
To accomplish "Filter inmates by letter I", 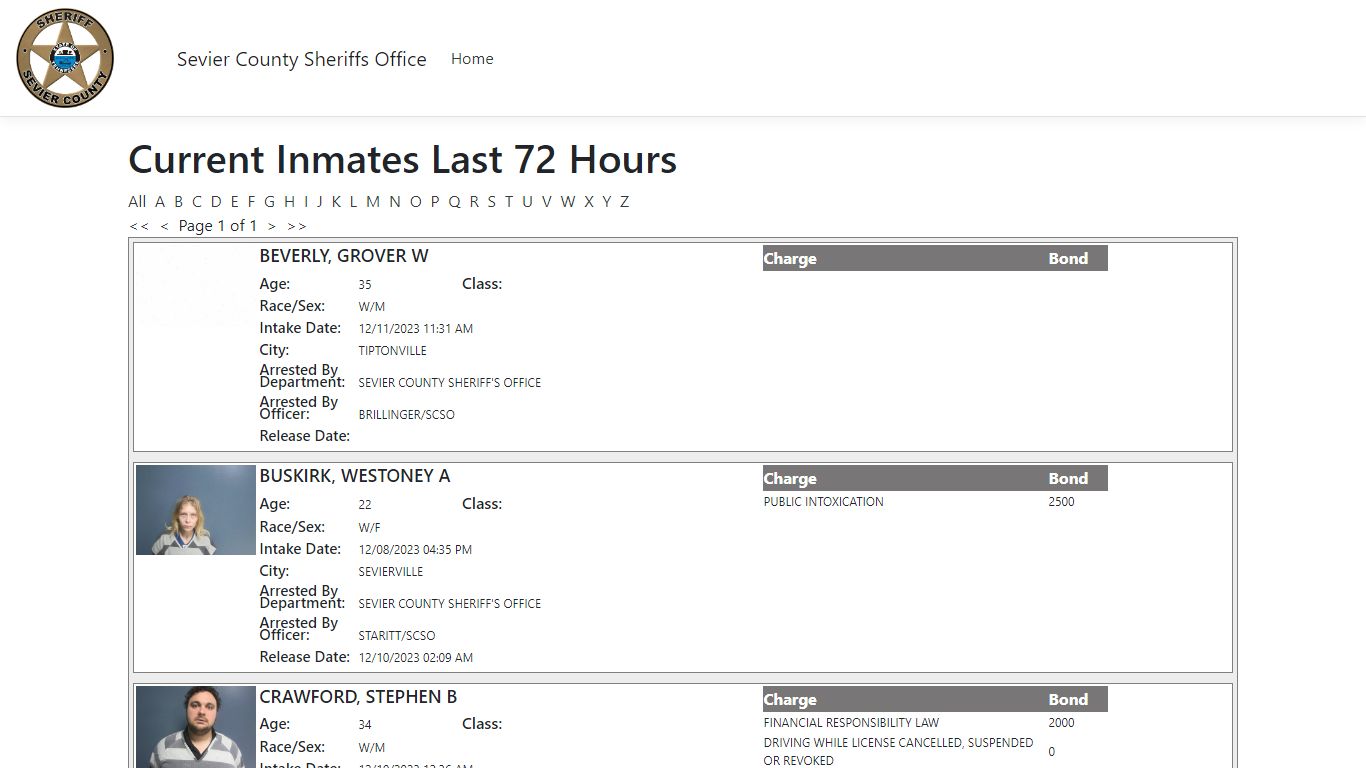I will point(306,201).
